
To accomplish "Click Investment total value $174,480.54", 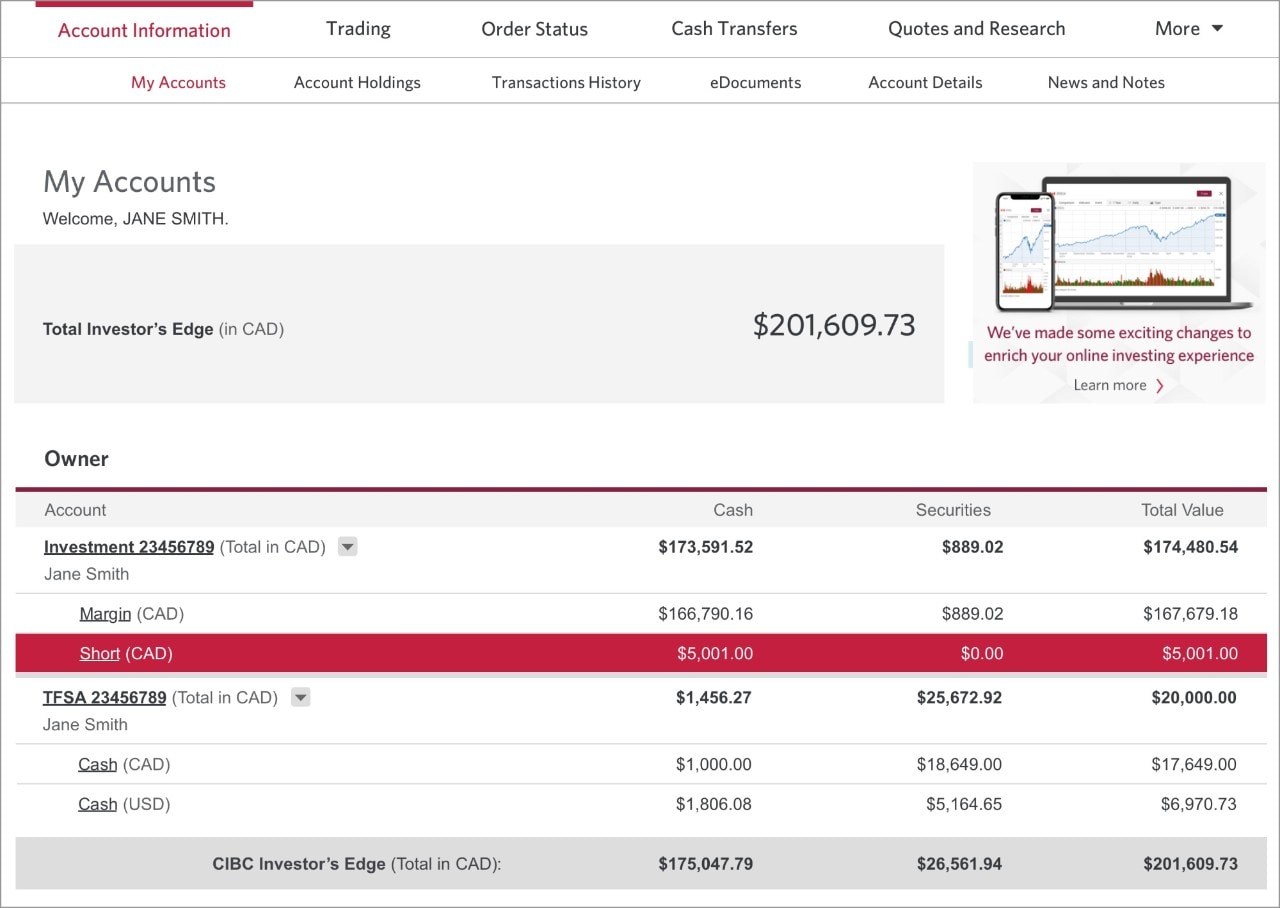I will point(1191,547).
